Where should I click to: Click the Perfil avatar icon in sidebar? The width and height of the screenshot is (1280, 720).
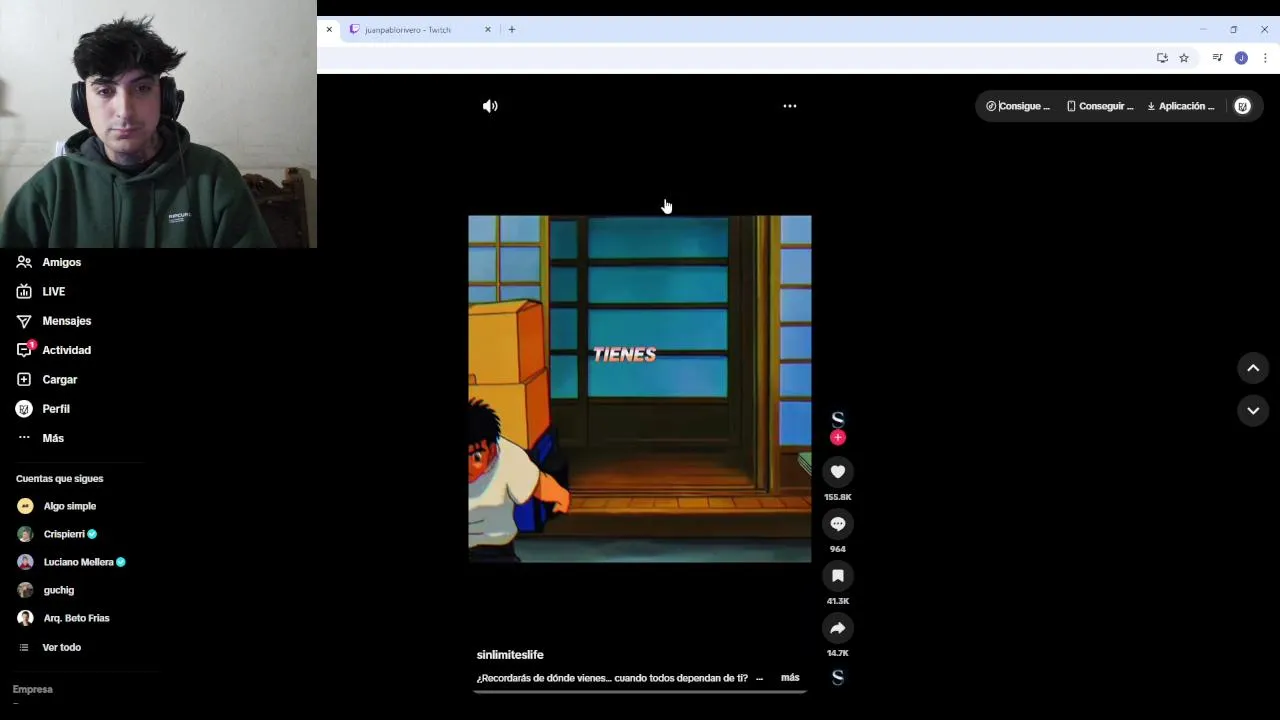coord(24,409)
